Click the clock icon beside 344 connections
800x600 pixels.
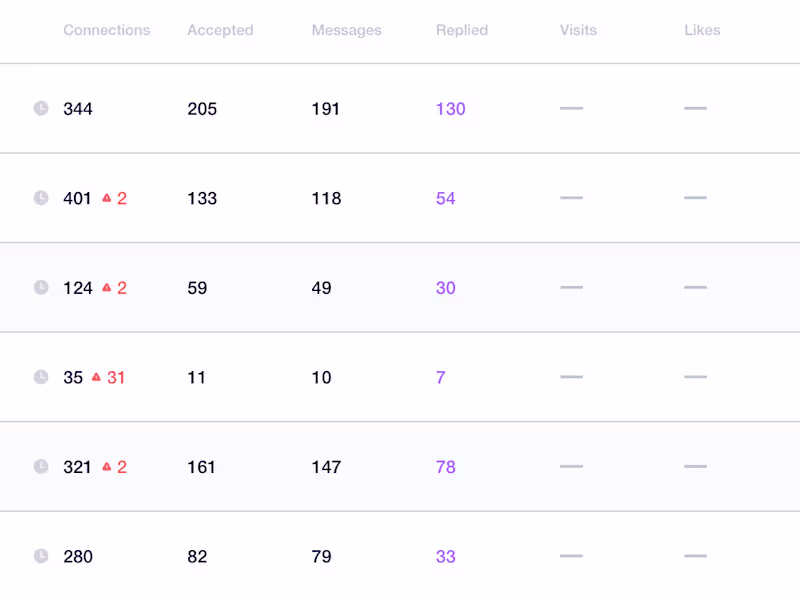pyautogui.click(x=41, y=108)
